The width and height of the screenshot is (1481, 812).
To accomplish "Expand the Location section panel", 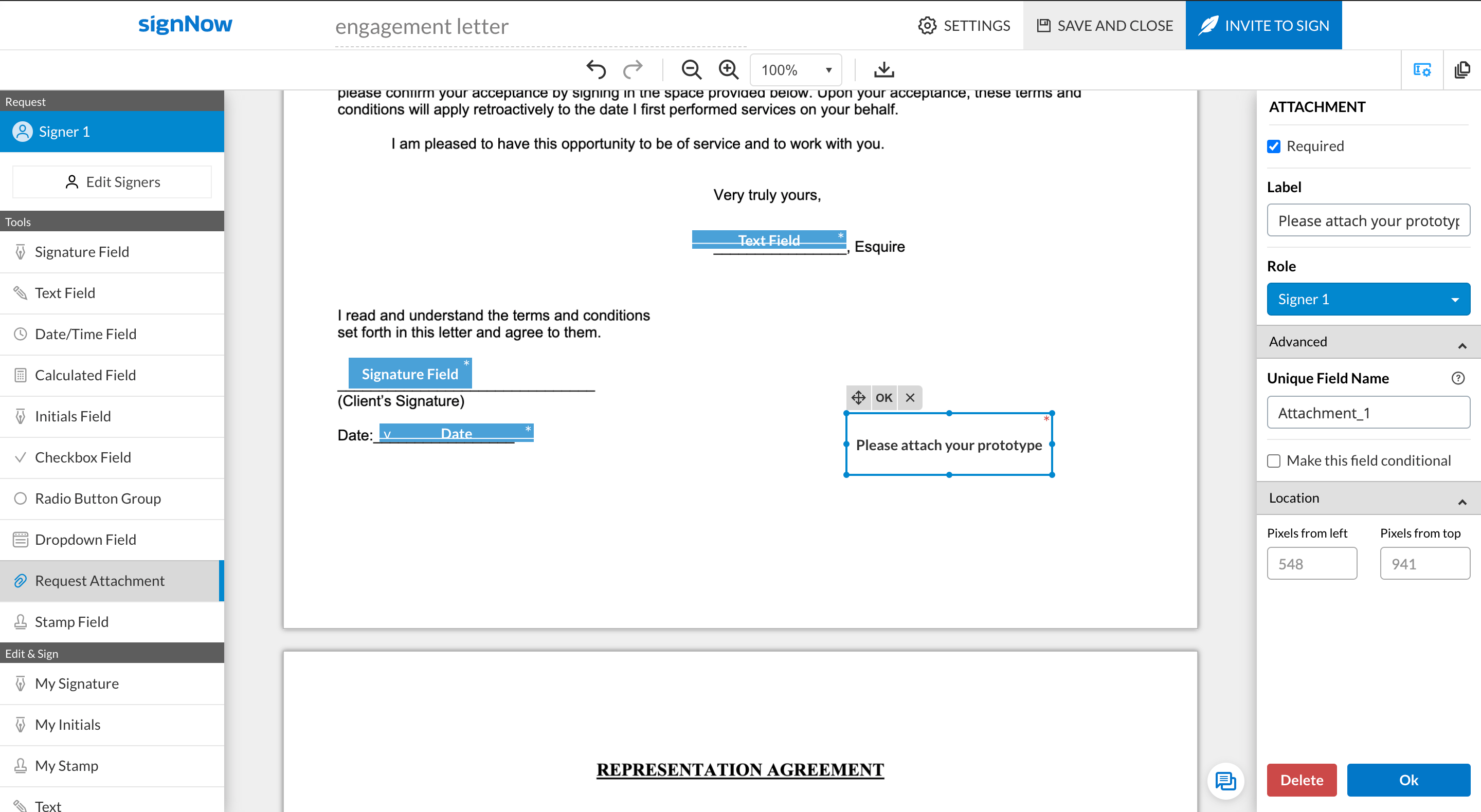I will click(1460, 497).
